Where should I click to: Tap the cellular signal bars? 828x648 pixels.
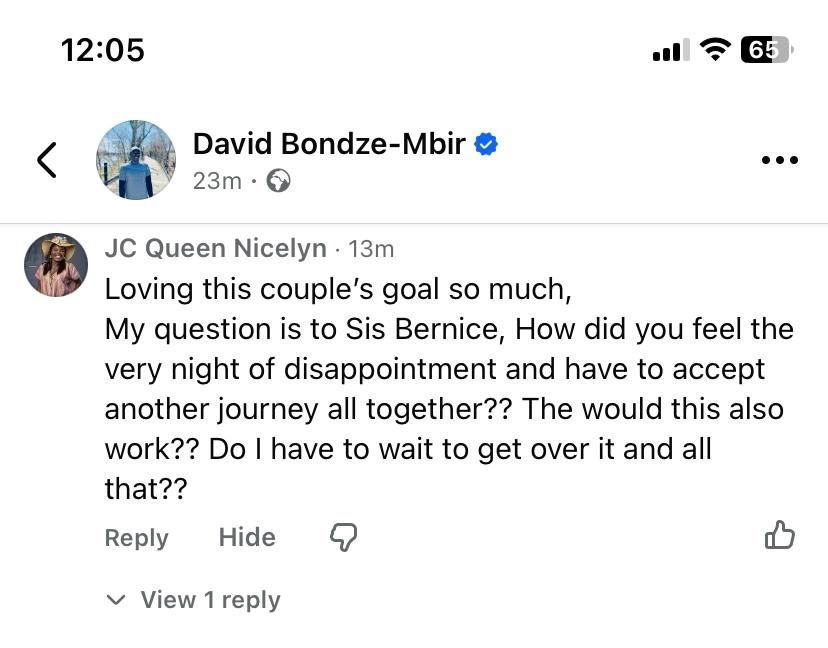pyautogui.click(x=670, y=50)
